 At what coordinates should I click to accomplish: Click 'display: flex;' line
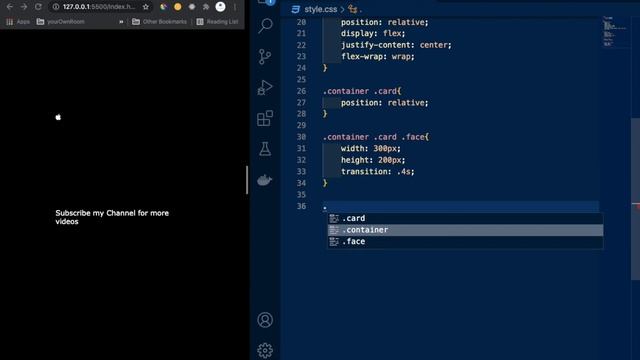(373, 33)
